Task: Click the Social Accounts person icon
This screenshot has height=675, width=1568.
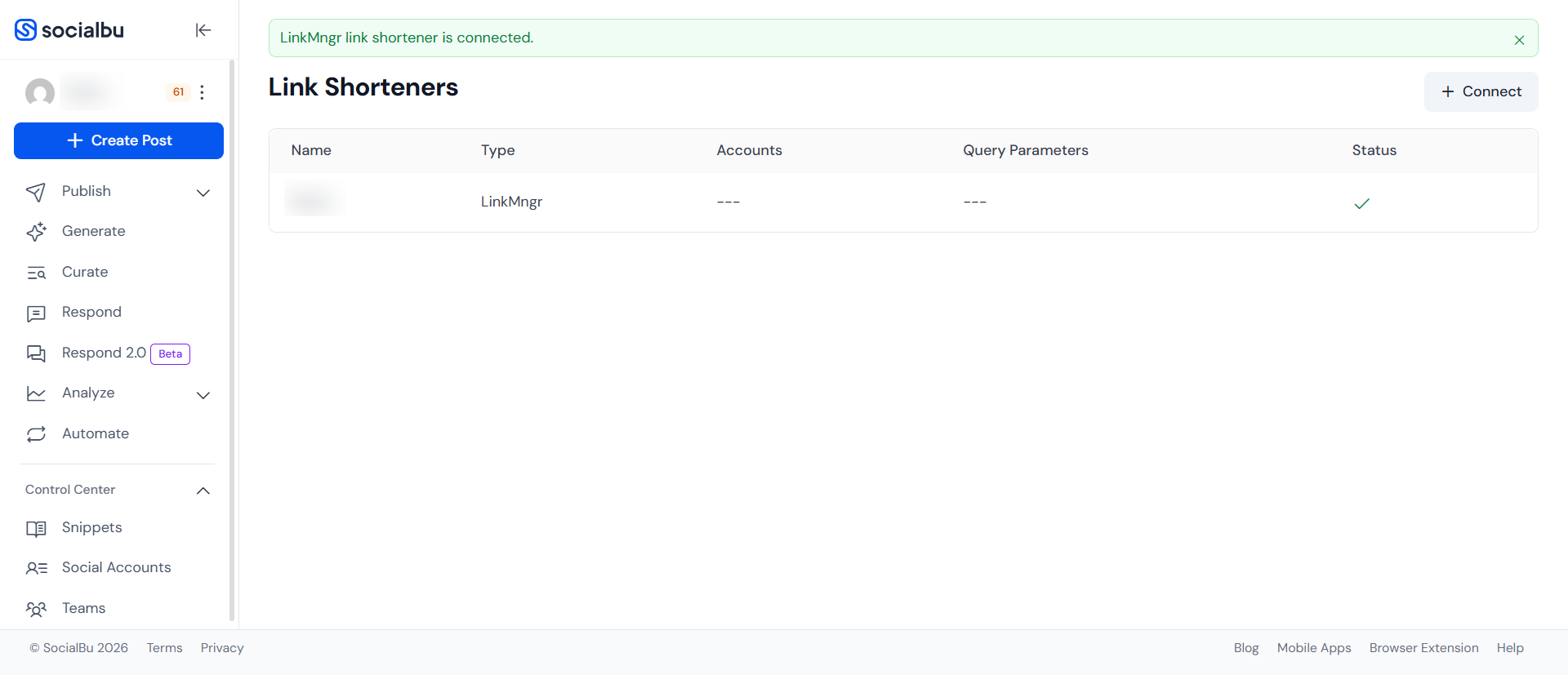Action: [36, 568]
